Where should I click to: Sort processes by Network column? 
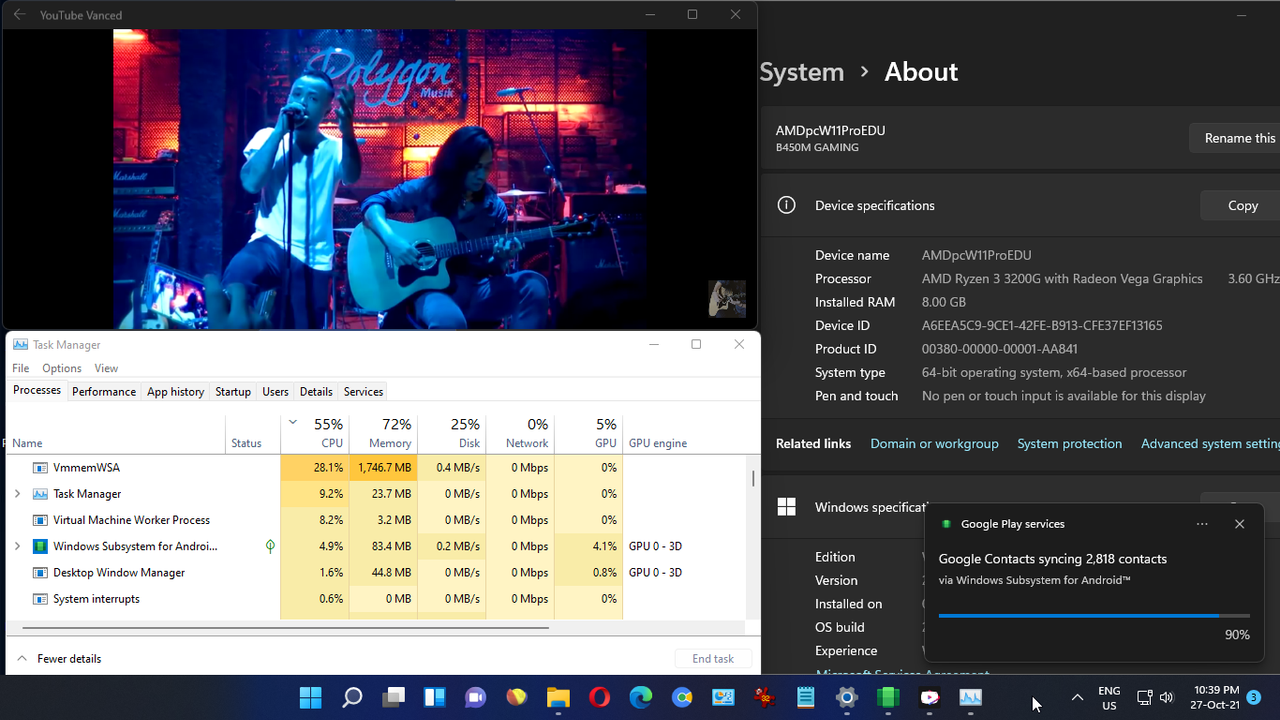pyautogui.click(x=520, y=434)
